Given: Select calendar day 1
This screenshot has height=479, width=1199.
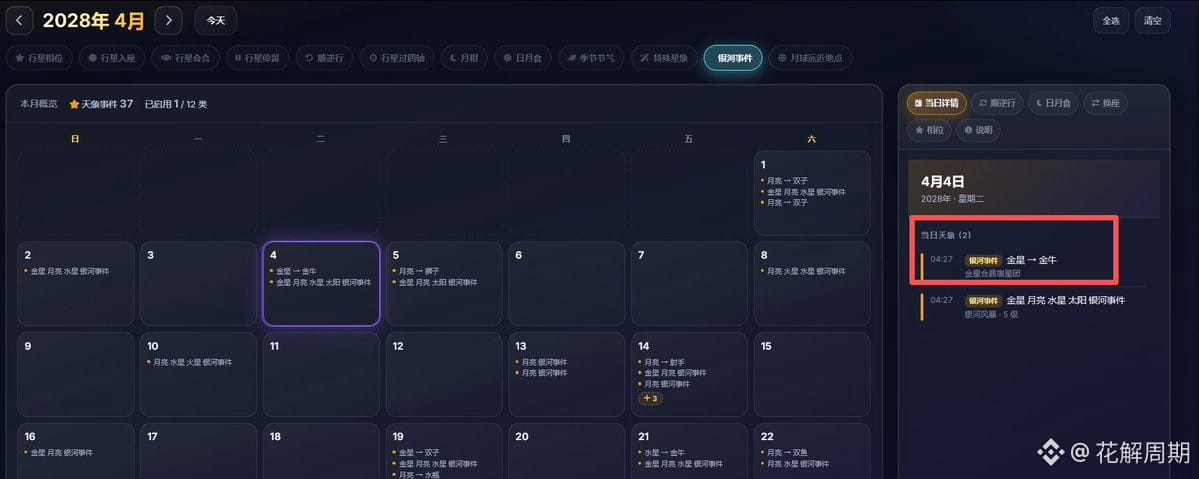Looking at the screenshot, I should (x=811, y=193).
